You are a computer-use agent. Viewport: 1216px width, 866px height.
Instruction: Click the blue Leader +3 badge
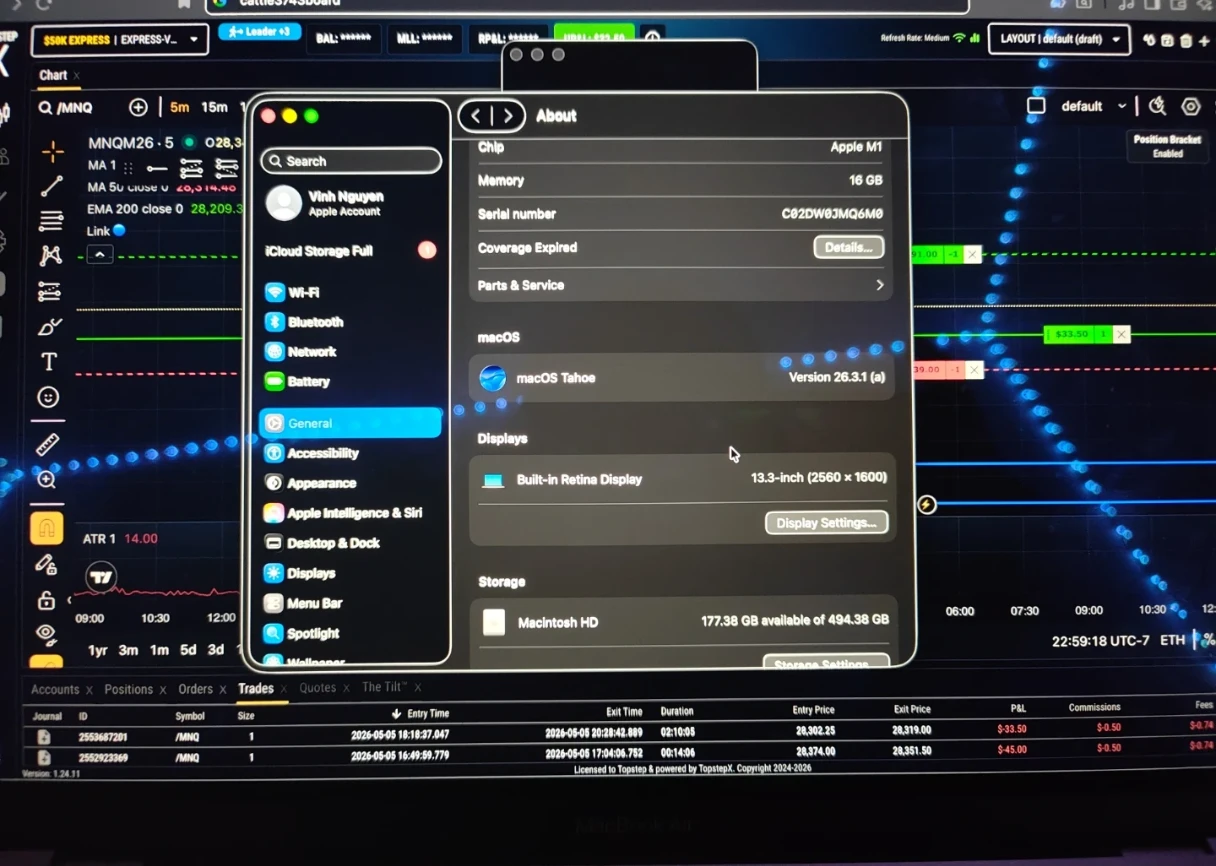259,32
